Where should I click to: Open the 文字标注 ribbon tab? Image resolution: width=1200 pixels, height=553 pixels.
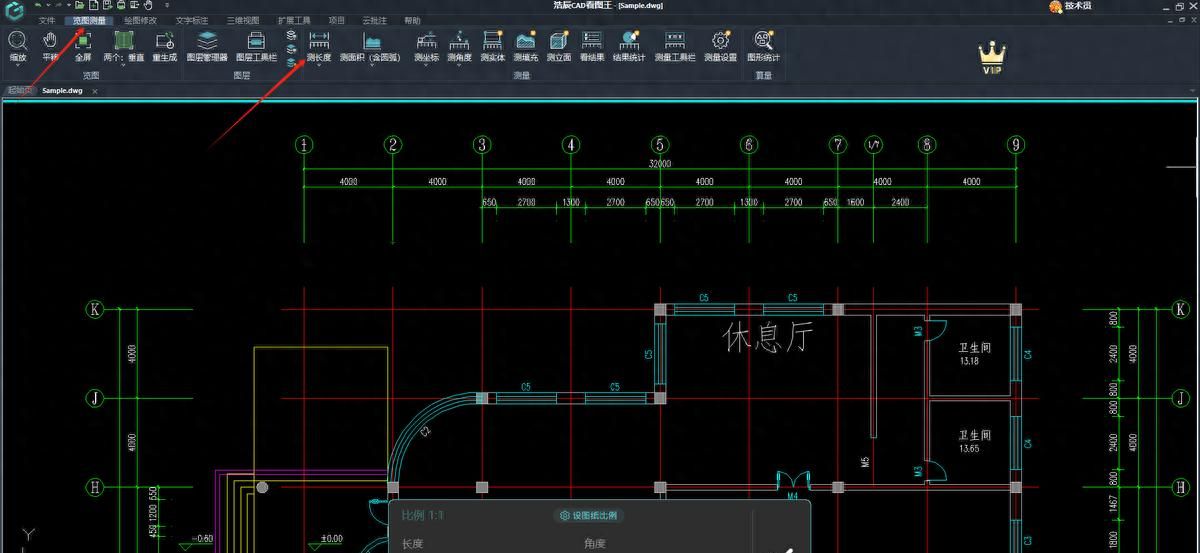coord(192,20)
